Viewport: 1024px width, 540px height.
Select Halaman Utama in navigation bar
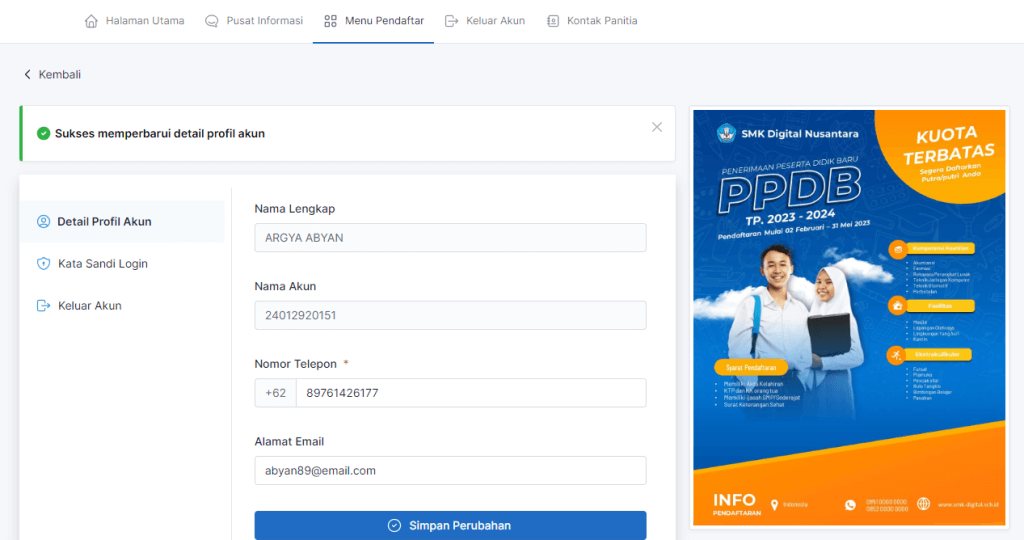(x=145, y=21)
